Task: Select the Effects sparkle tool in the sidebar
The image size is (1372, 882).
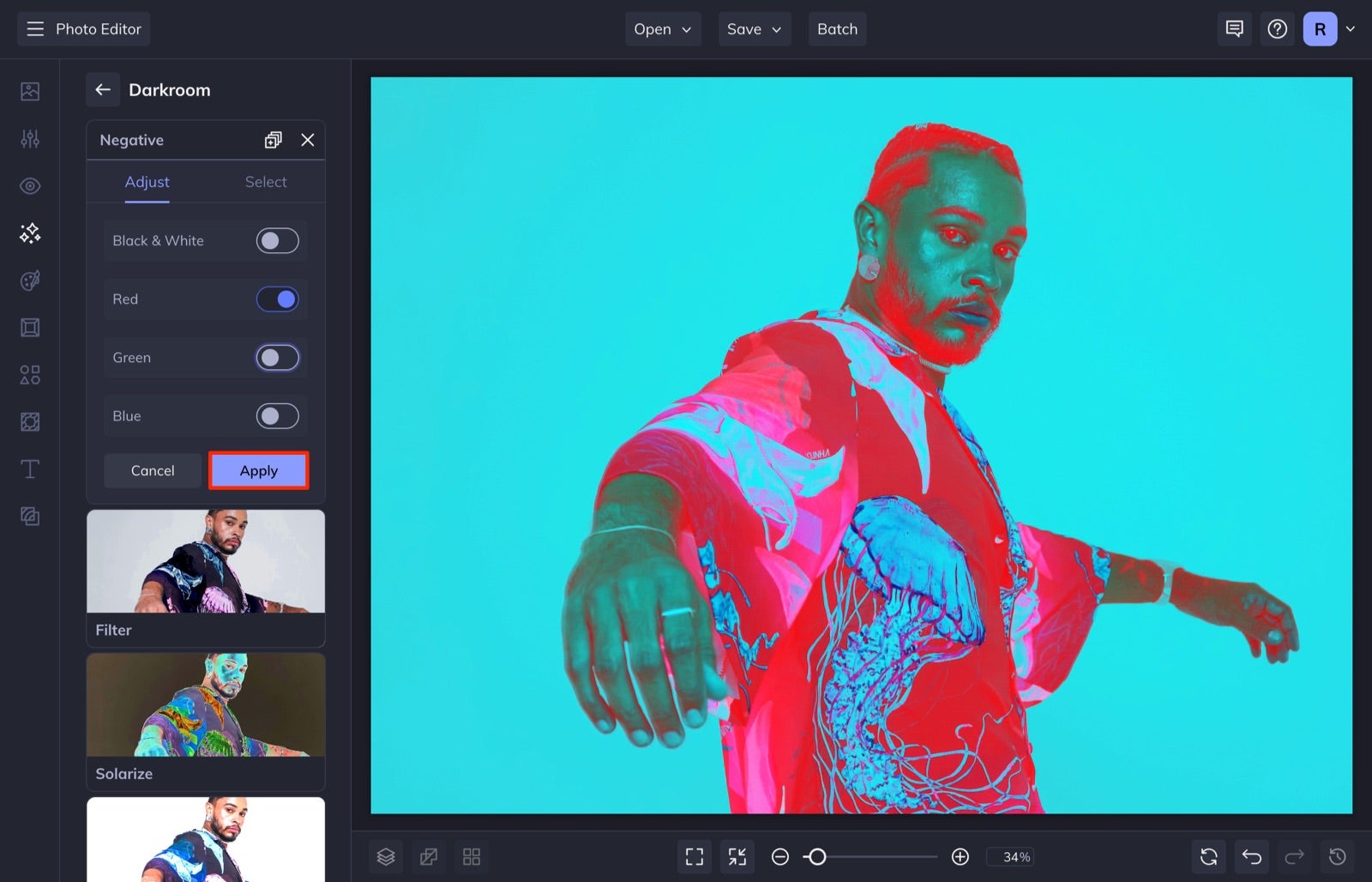Action: (x=29, y=233)
